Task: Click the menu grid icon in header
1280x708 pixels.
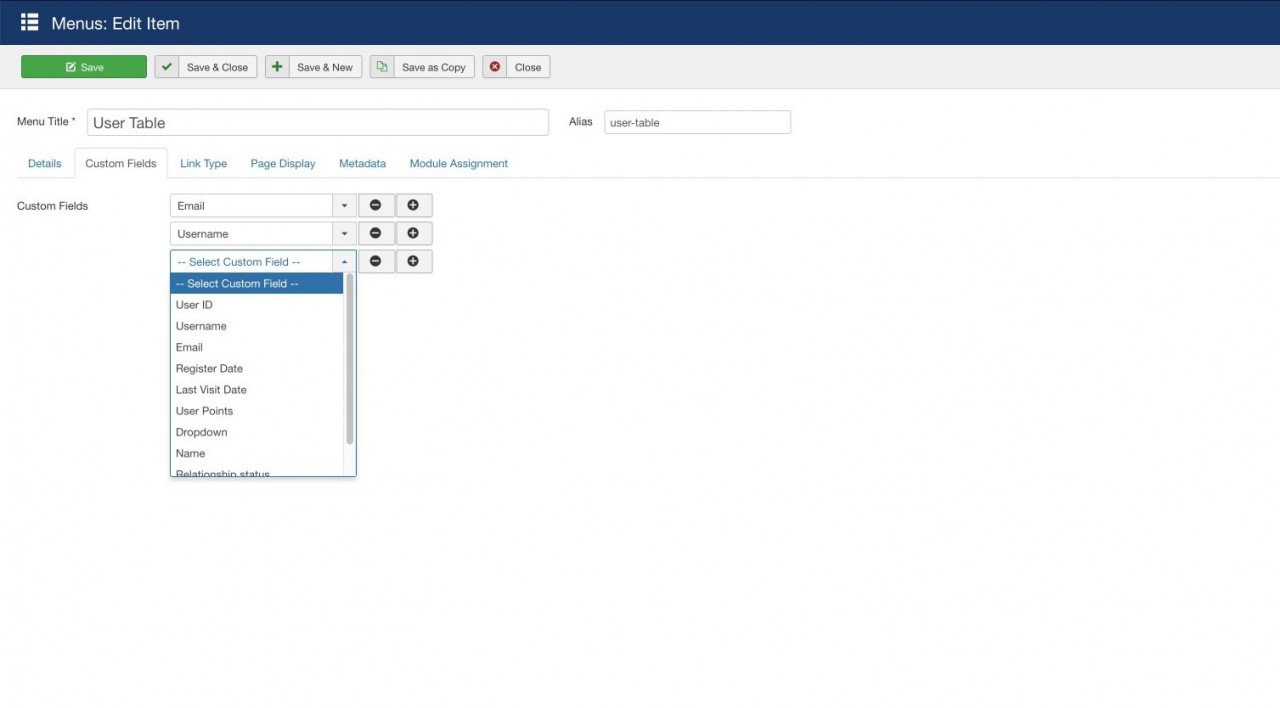Action: coord(29,22)
